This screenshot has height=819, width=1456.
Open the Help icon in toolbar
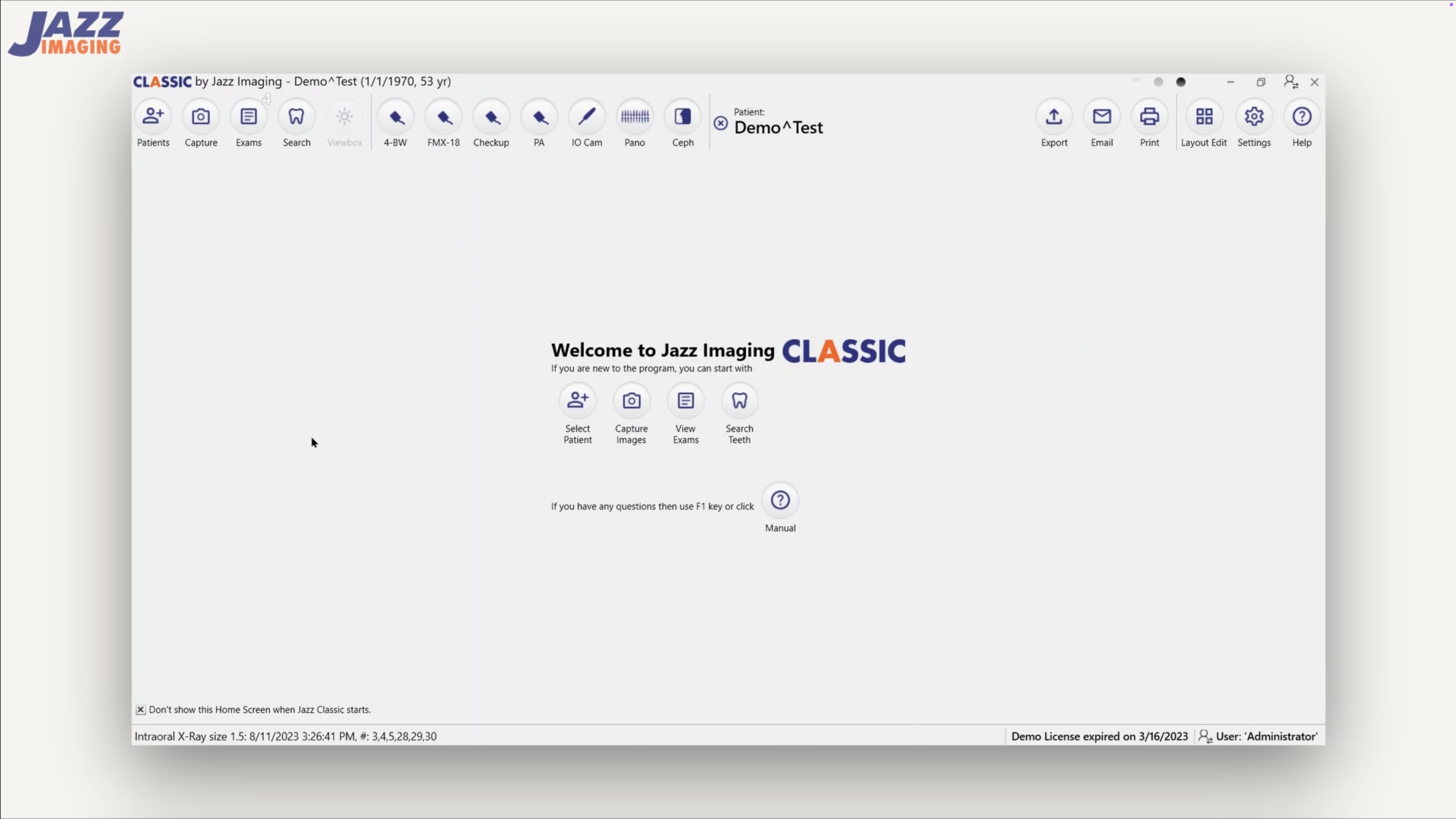click(1302, 117)
